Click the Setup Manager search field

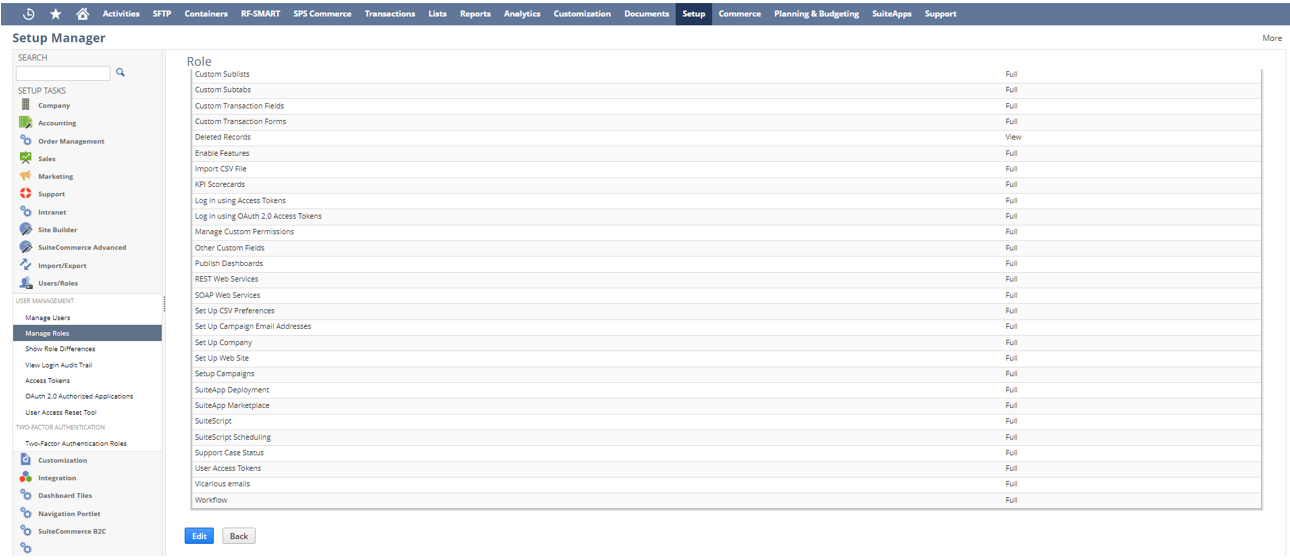point(63,73)
